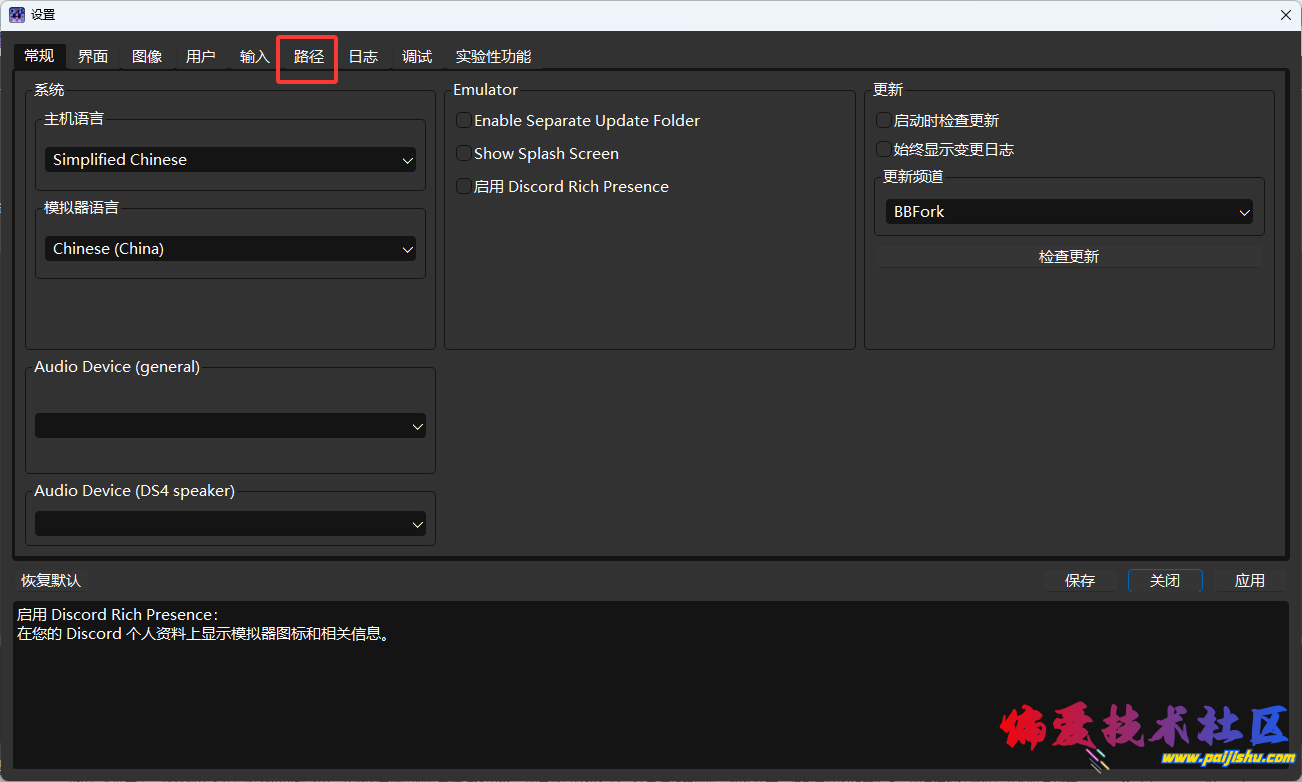Open the Audio Device (DS4 speaker) dropdown

(x=230, y=524)
